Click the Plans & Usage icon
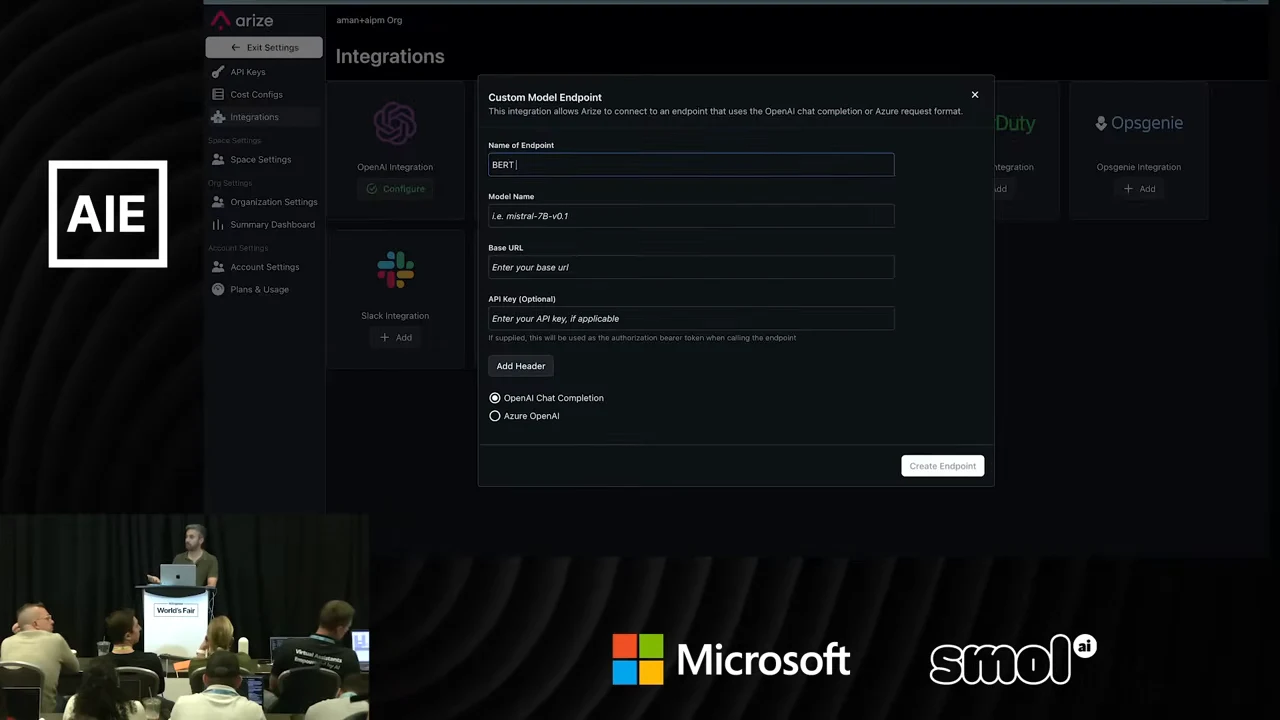Image resolution: width=1280 pixels, height=720 pixels. tap(218, 289)
